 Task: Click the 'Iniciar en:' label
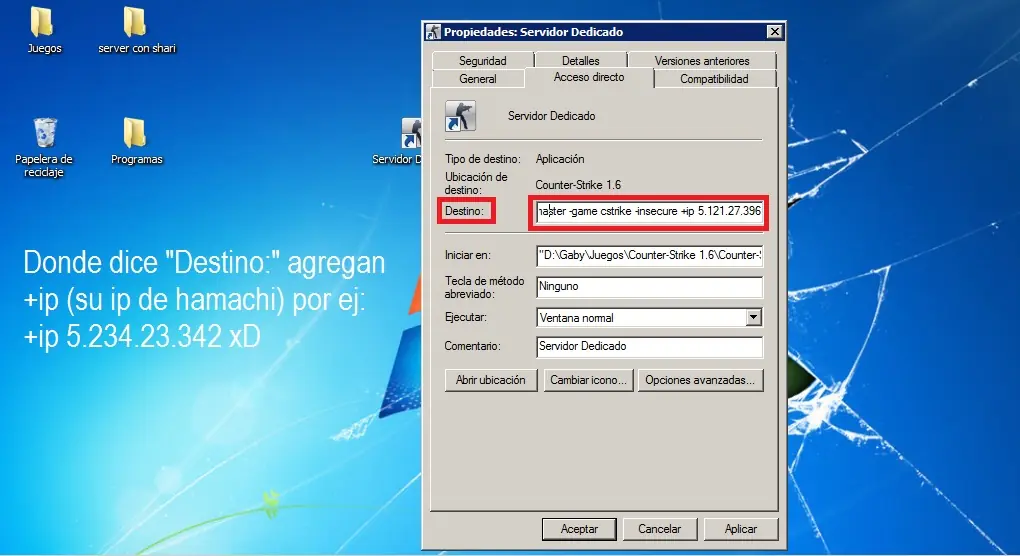click(x=468, y=255)
